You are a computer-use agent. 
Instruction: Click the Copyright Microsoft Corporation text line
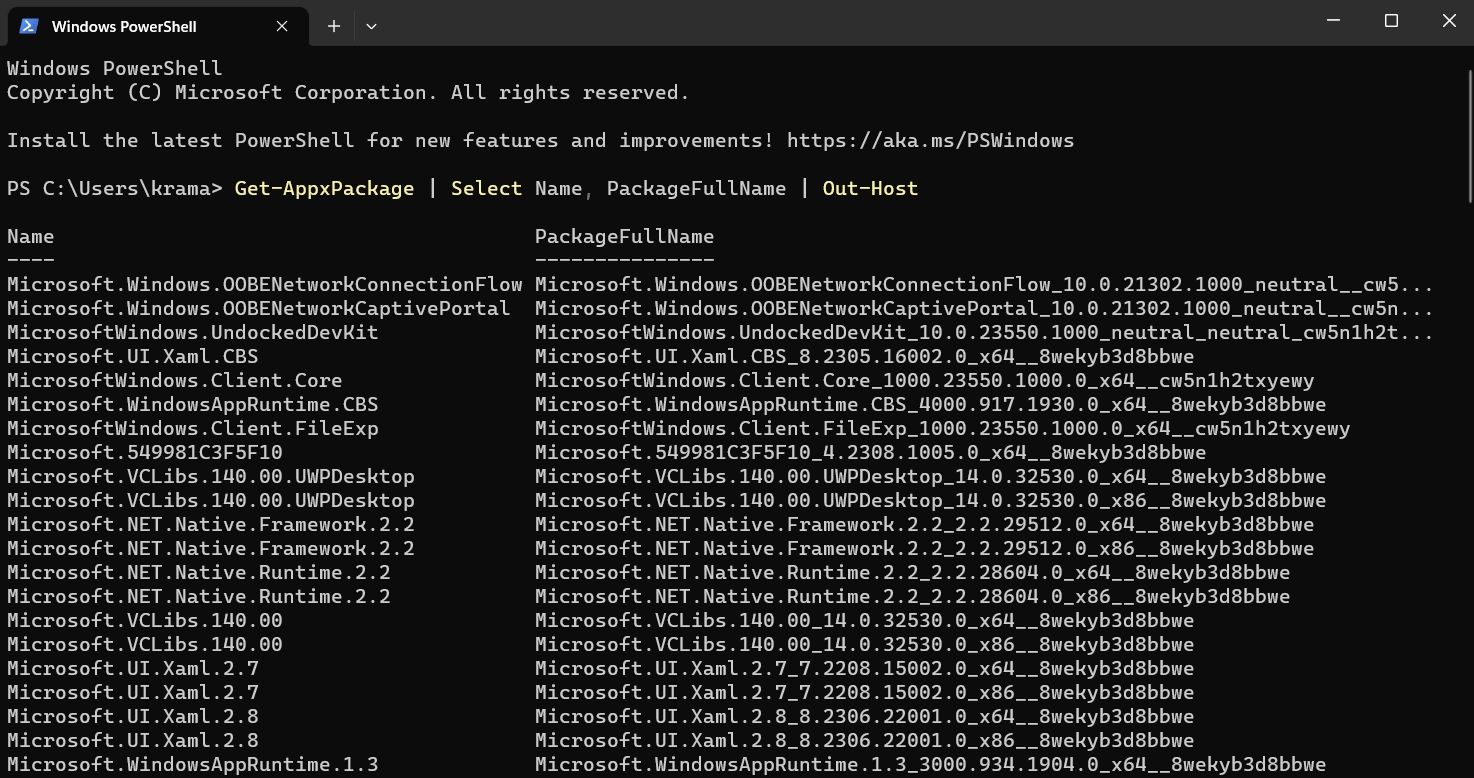(346, 92)
